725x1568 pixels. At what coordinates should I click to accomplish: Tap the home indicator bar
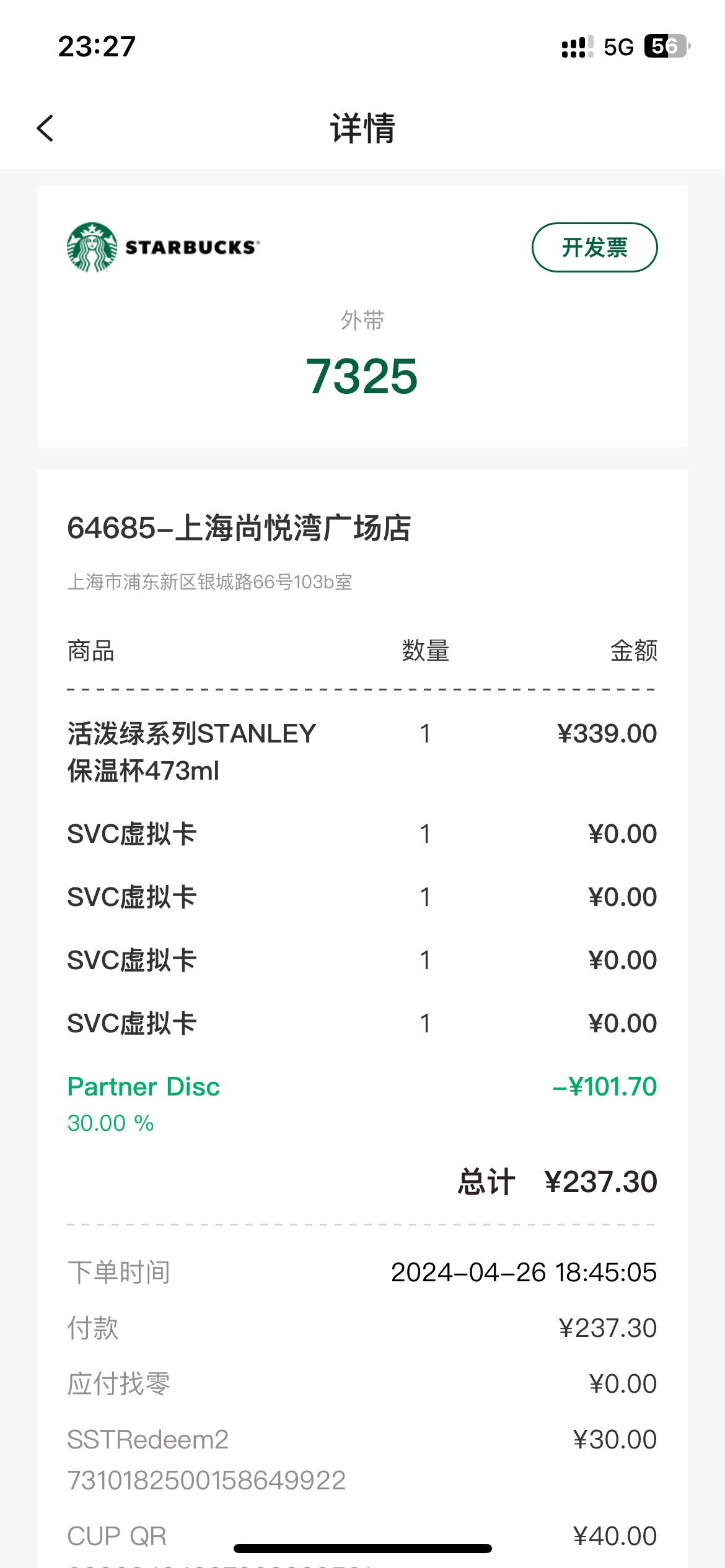362,1548
